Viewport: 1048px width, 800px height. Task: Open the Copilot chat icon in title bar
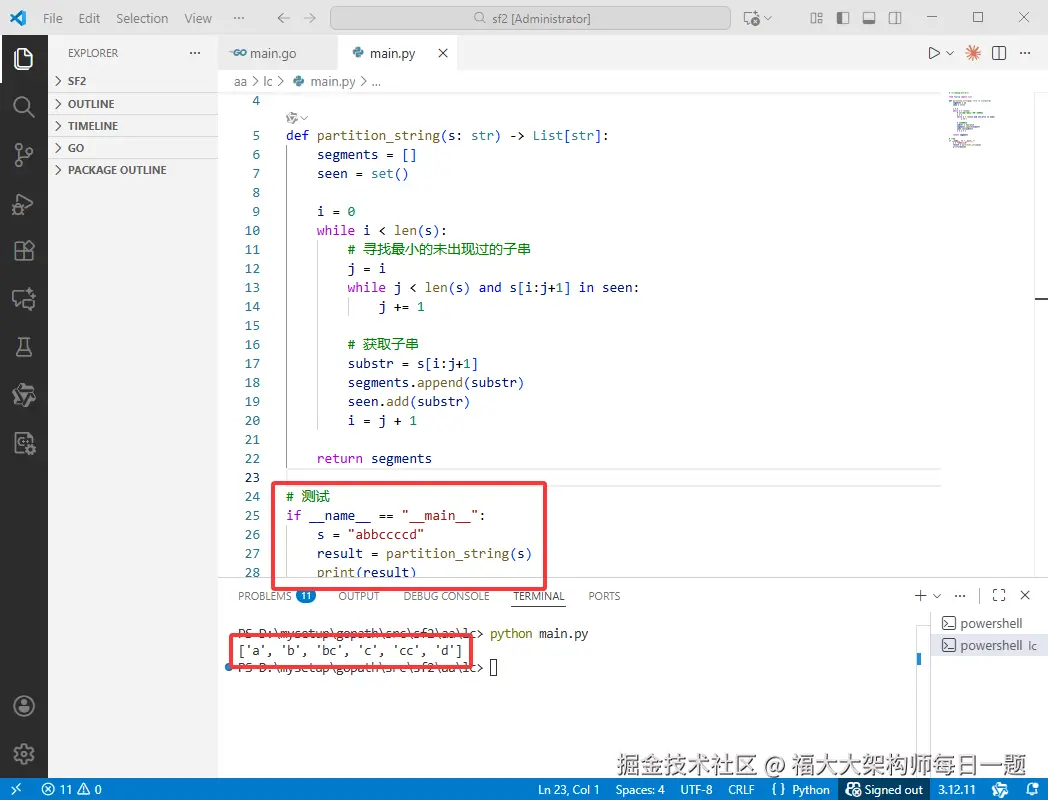tap(752, 18)
